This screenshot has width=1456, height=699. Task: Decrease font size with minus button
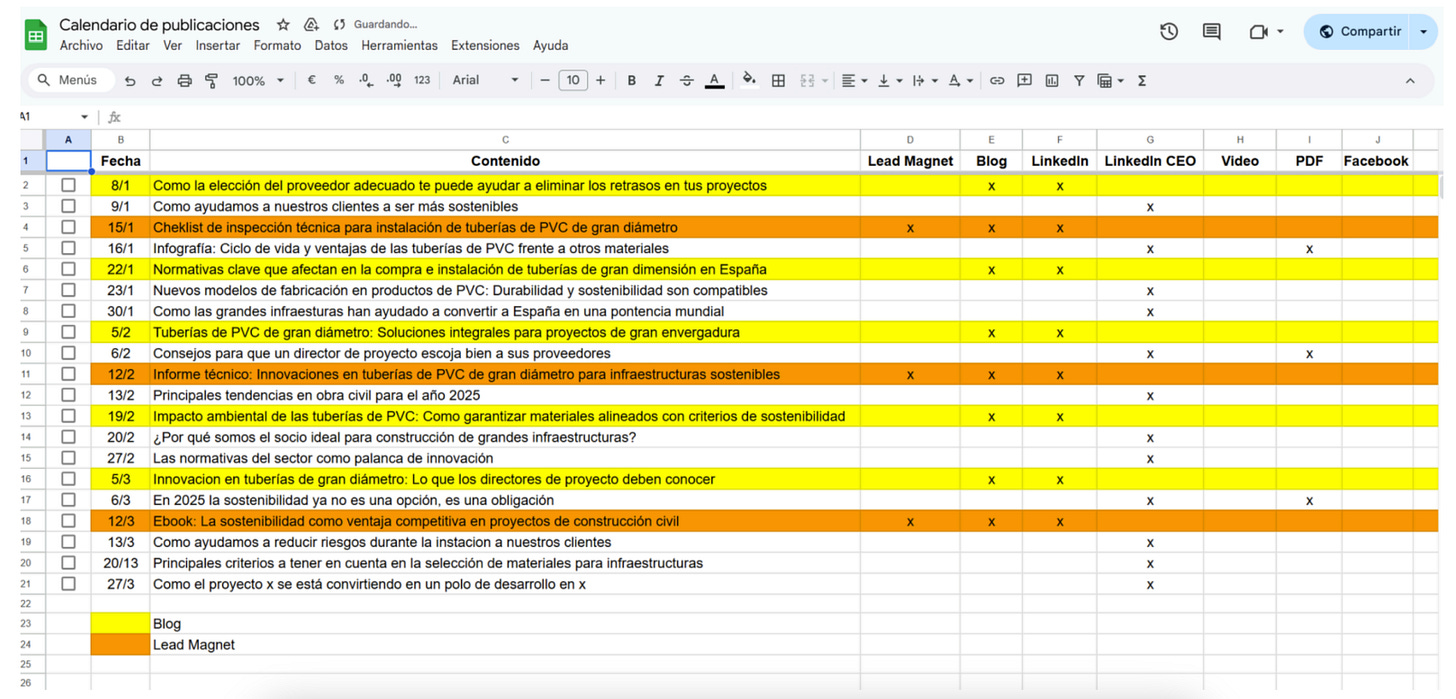[x=545, y=80]
